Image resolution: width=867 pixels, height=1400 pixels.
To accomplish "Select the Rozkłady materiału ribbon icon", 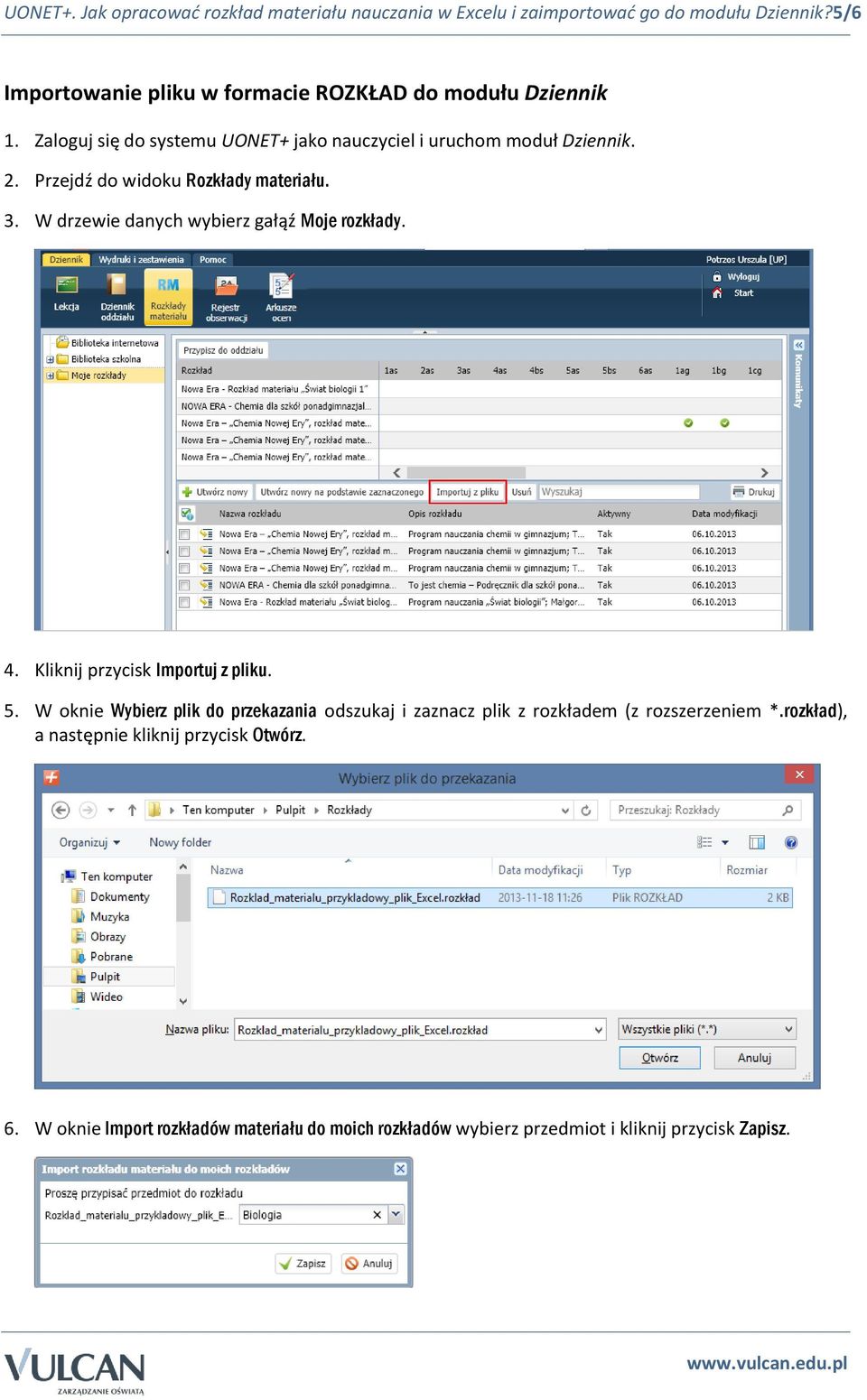I will (x=168, y=297).
